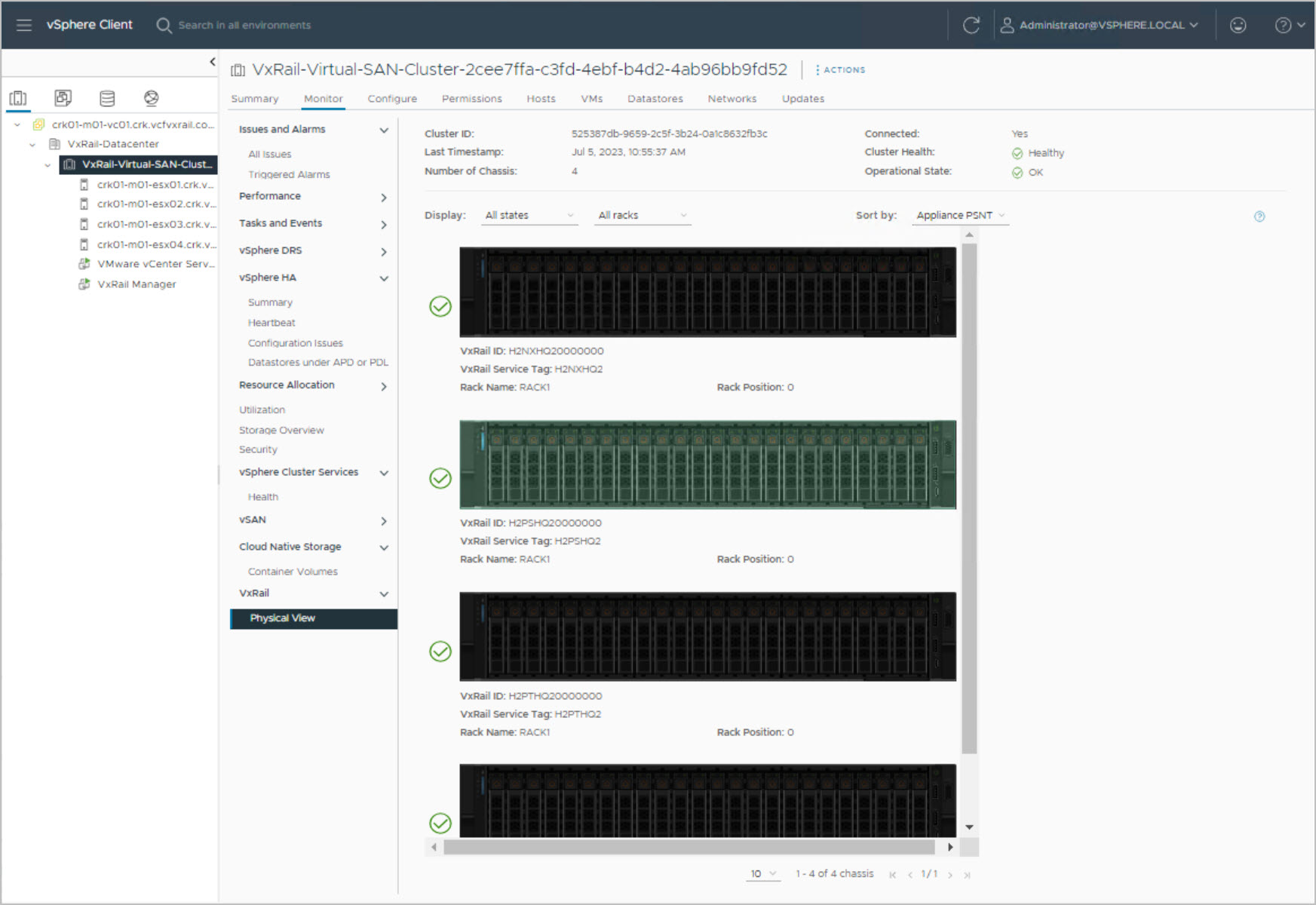The height and width of the screenshot is (905, 1316).
Task: Open the hamburger main menu
Action: (24, 25)
